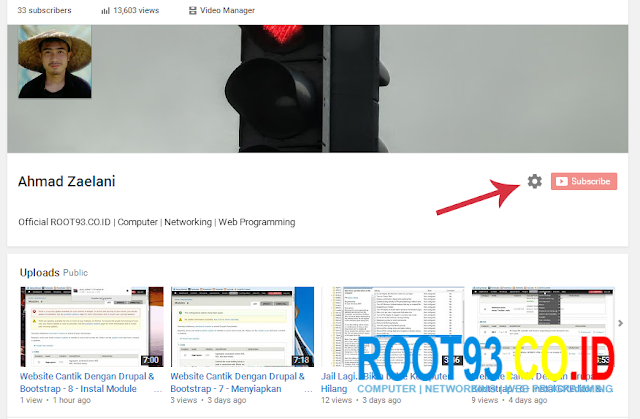Open the Uploads section heading
The image size is (640, 419).
click(40, 273)
